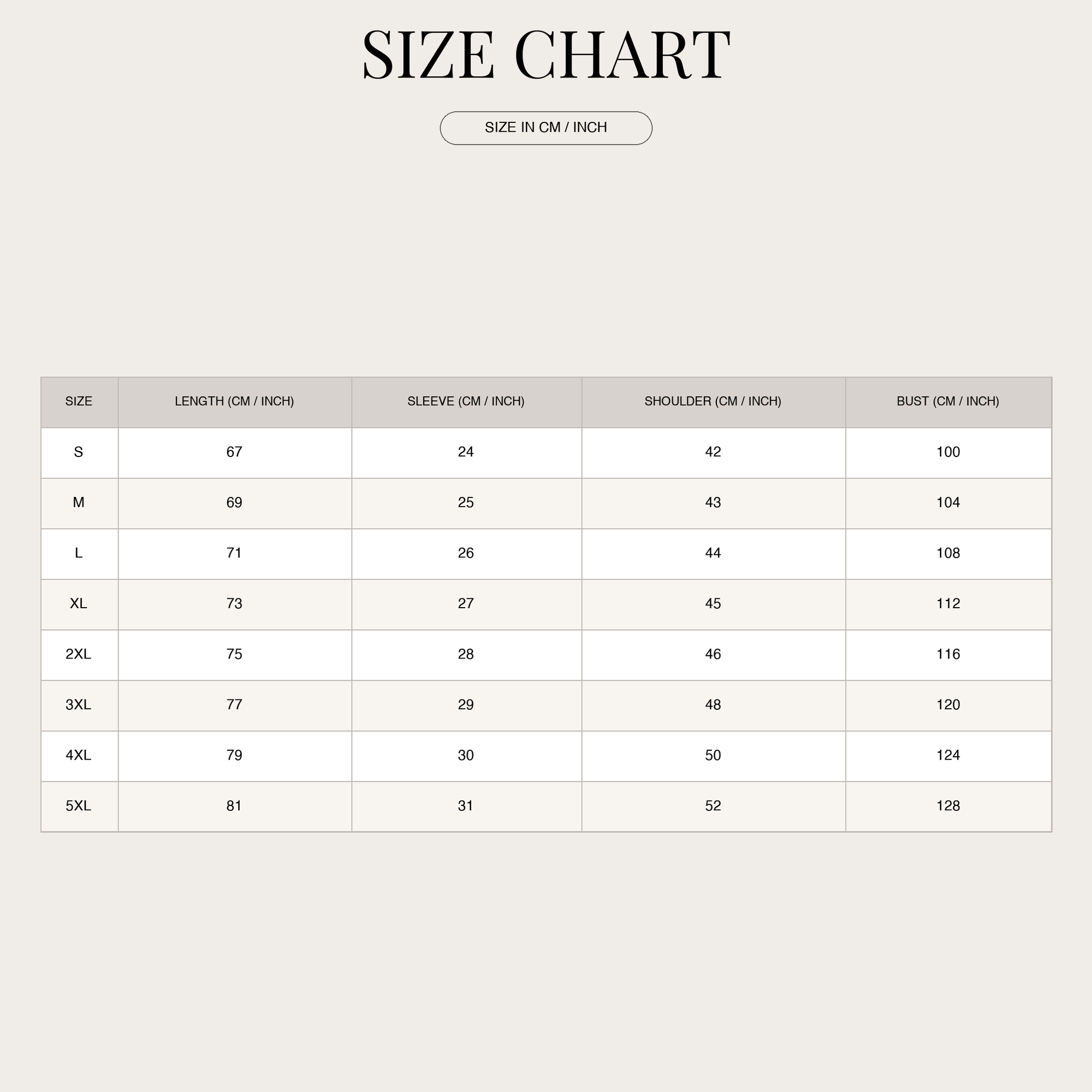The image size is (1092, 1092).
Task: Select the SHOULDER (CM / INCH) header
Action: coord(713,401)
